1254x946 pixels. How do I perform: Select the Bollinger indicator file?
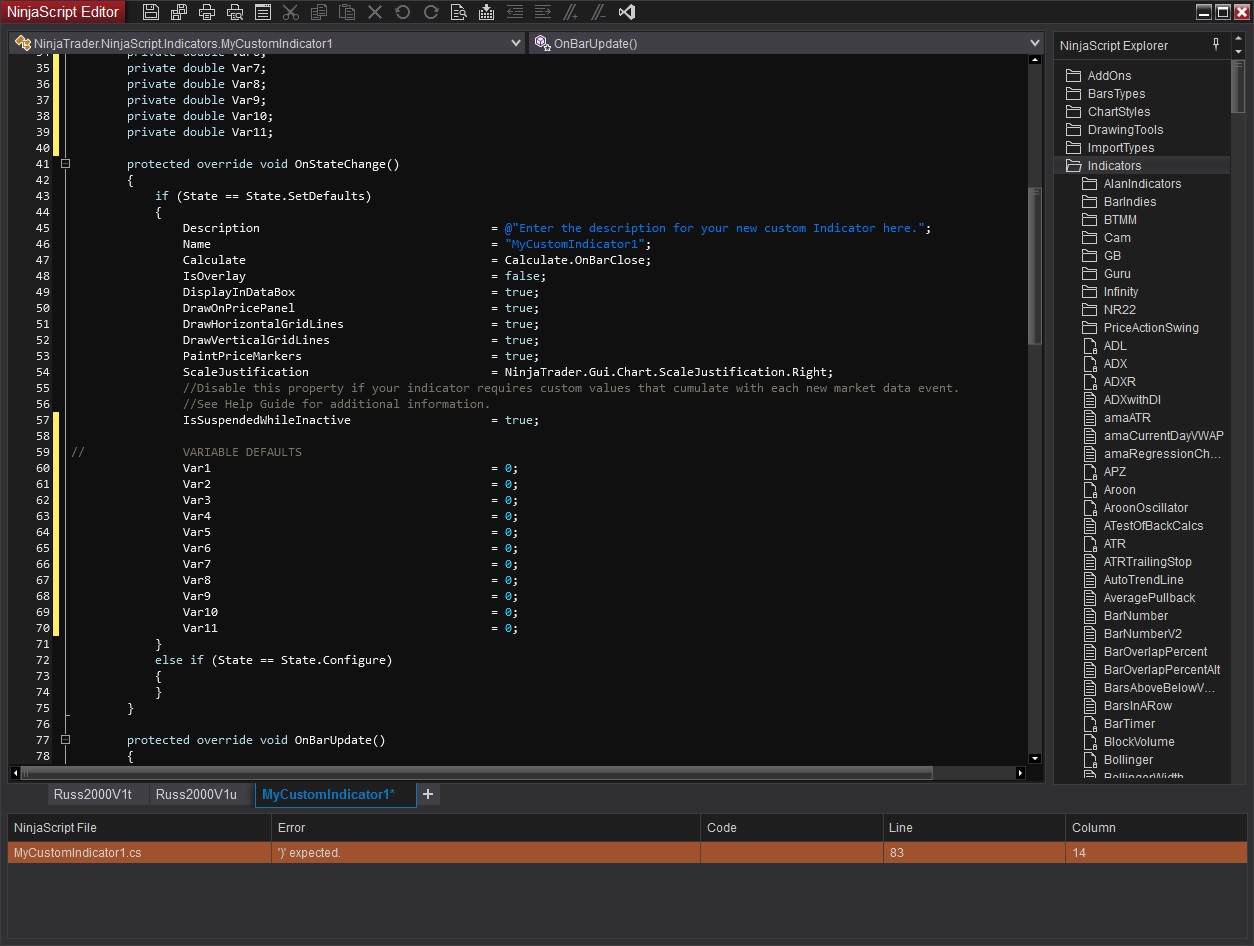pyautogui.click(x=1128, y=760)
